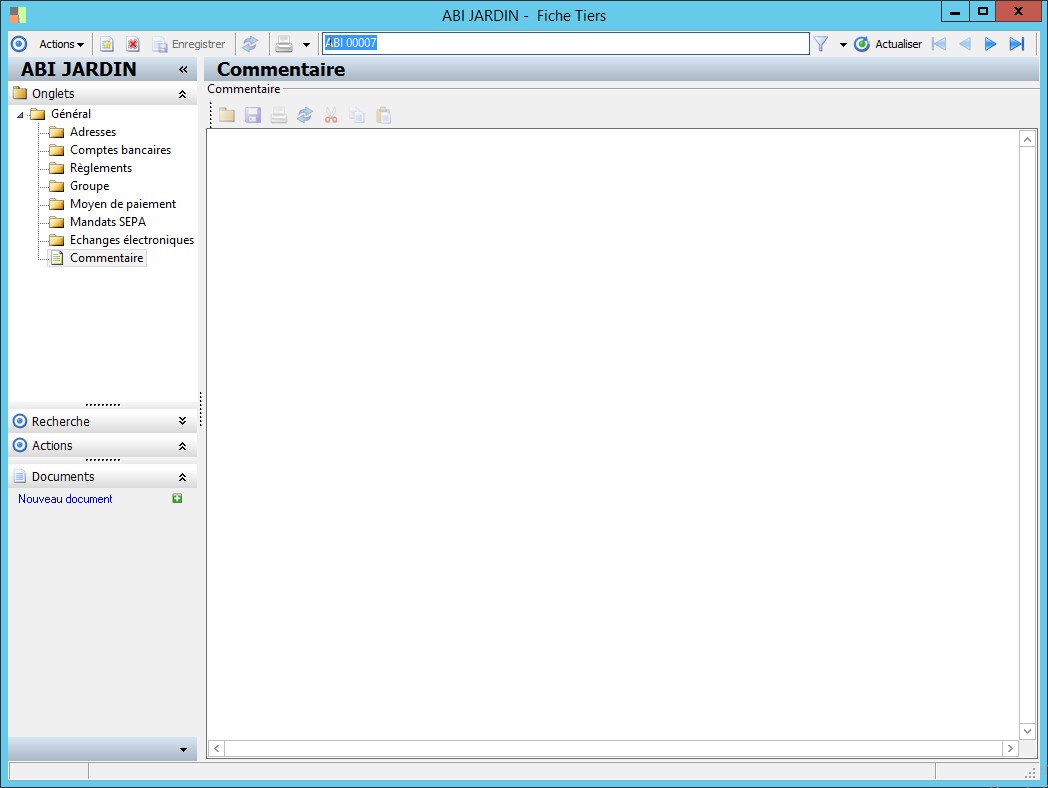Go to the previous record
1048x788 pixels.
tap(964, 44)
